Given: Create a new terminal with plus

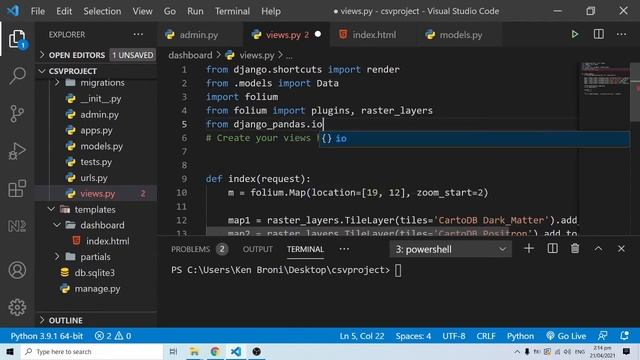Looking at the screenshot, I should 529,249.
